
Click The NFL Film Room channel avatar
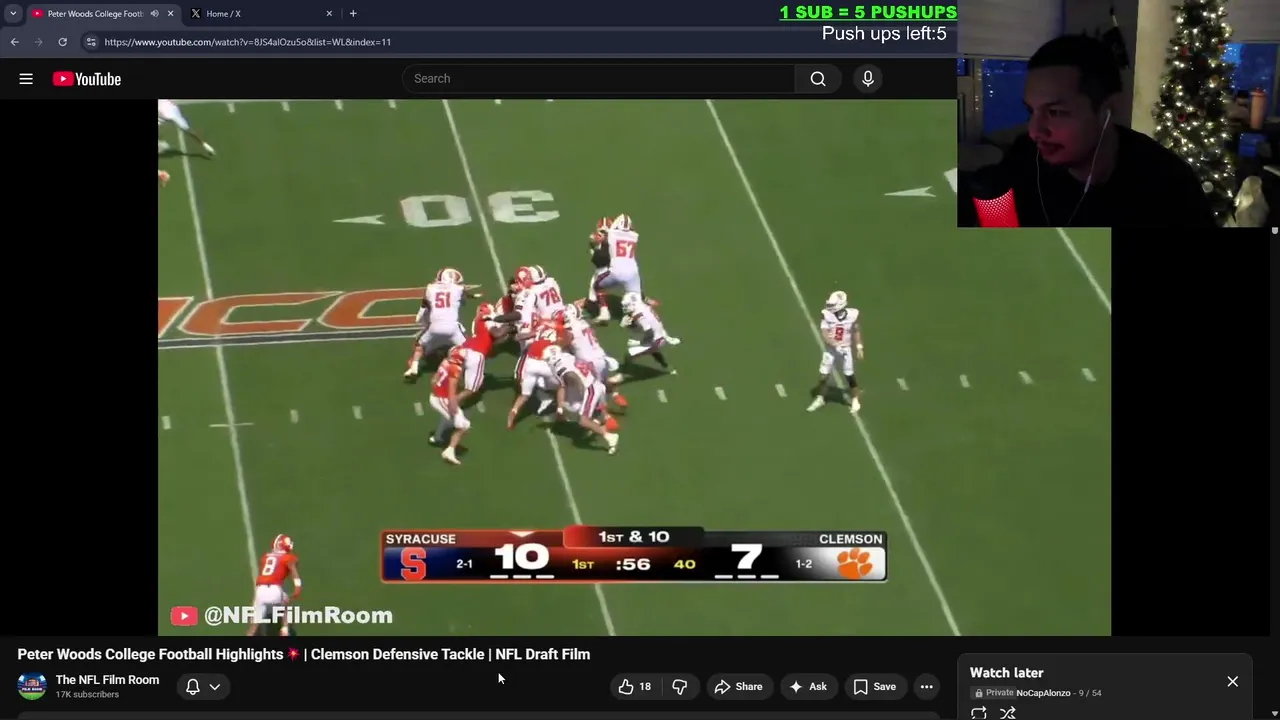pyautogui.click(x=32, y=687)
